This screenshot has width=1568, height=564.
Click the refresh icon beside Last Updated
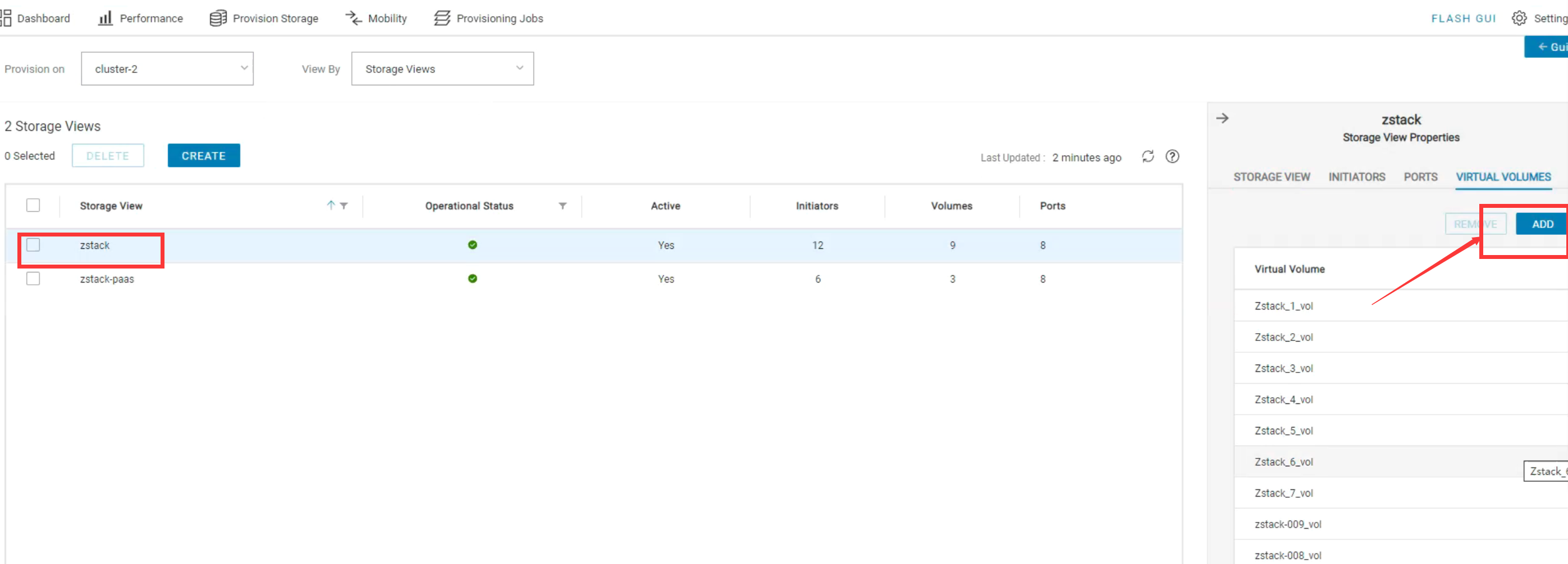1148,157
